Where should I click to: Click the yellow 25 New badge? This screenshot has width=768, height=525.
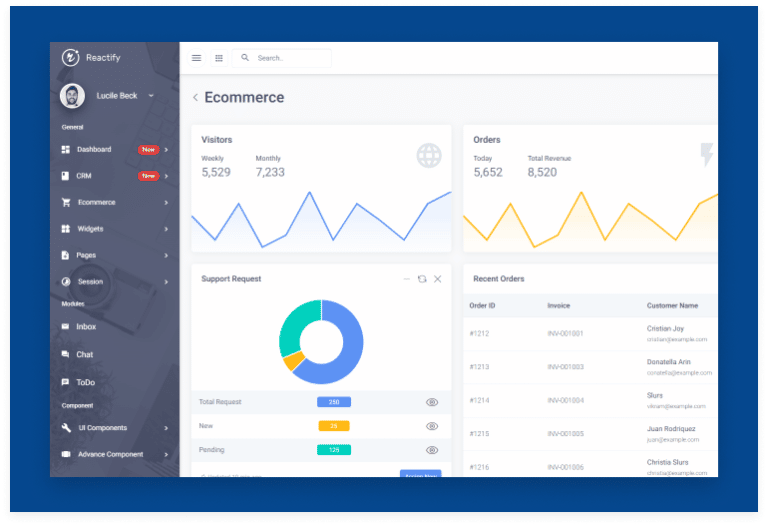click(334, 426)
